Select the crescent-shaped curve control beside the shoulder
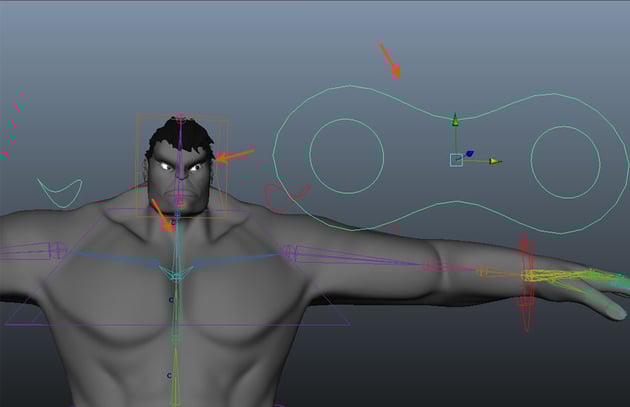This screenshot has height=407, width=630. point(60,193)
